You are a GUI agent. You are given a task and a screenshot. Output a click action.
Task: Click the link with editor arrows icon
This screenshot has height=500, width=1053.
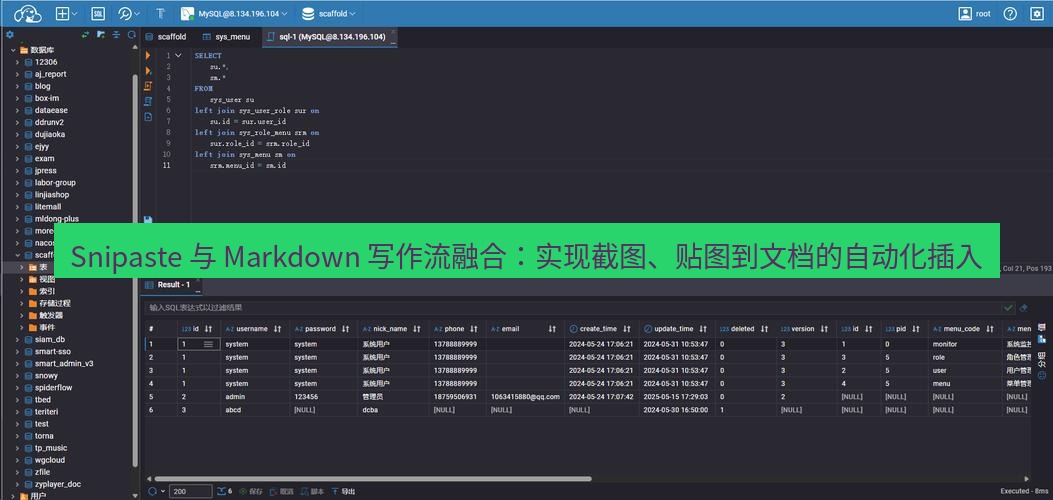pos(85,35)
